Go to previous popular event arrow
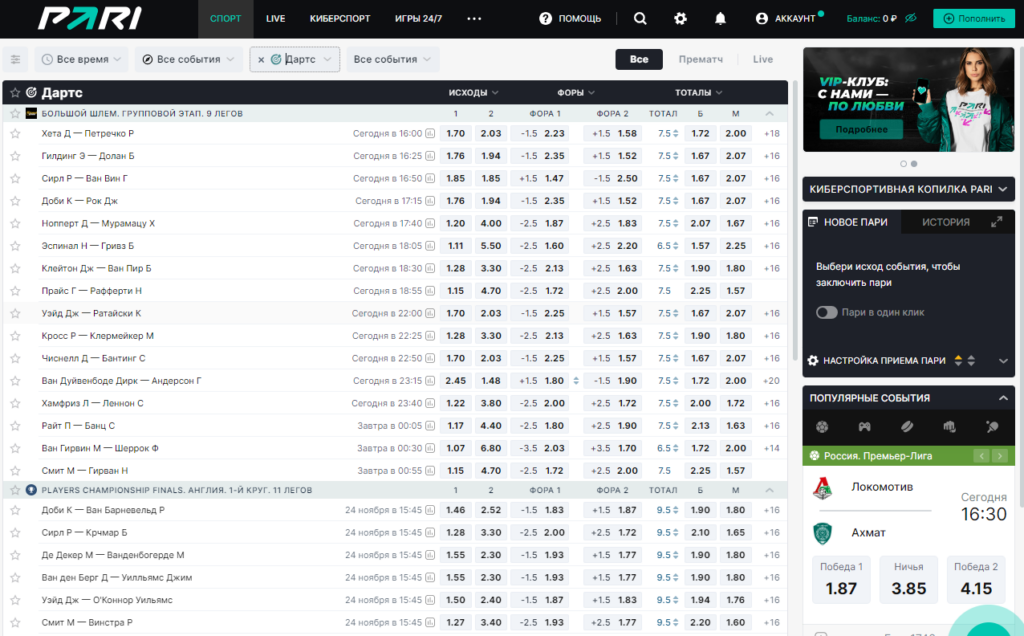The width and height of the screenshot is (1024, 636). click(982, 456)
